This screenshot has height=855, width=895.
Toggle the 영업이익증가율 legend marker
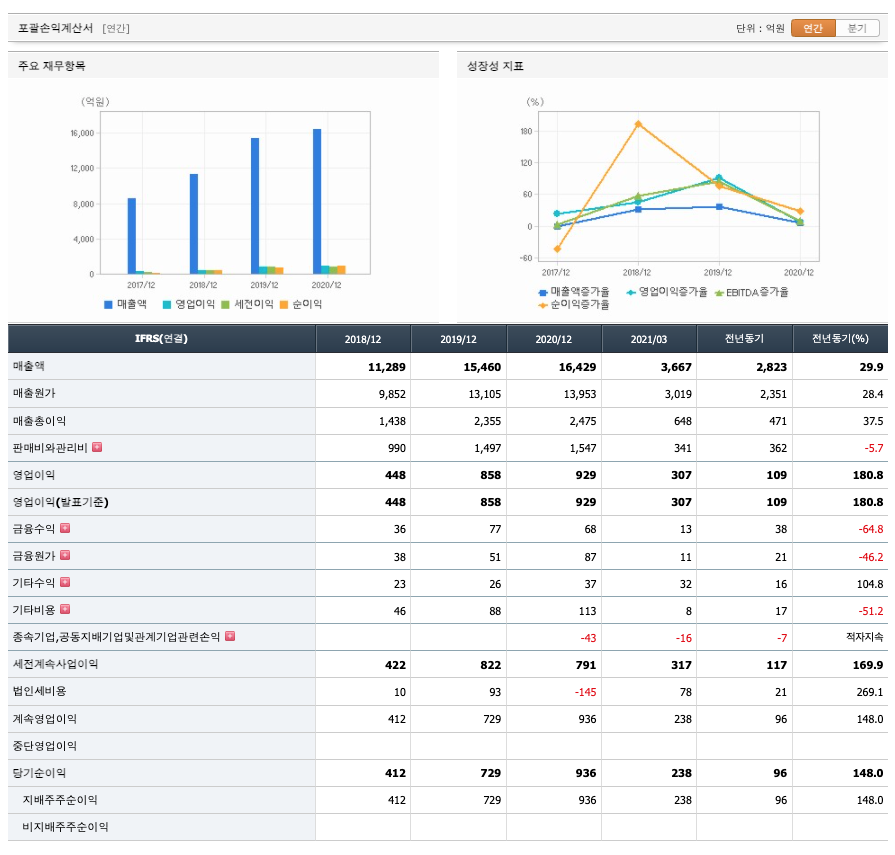(631, 292)
